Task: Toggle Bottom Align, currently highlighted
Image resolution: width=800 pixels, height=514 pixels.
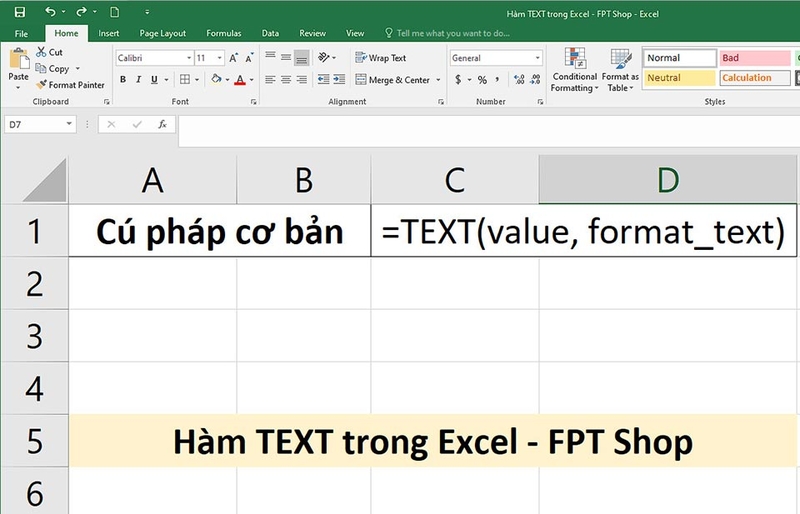Action: point(302,58)
